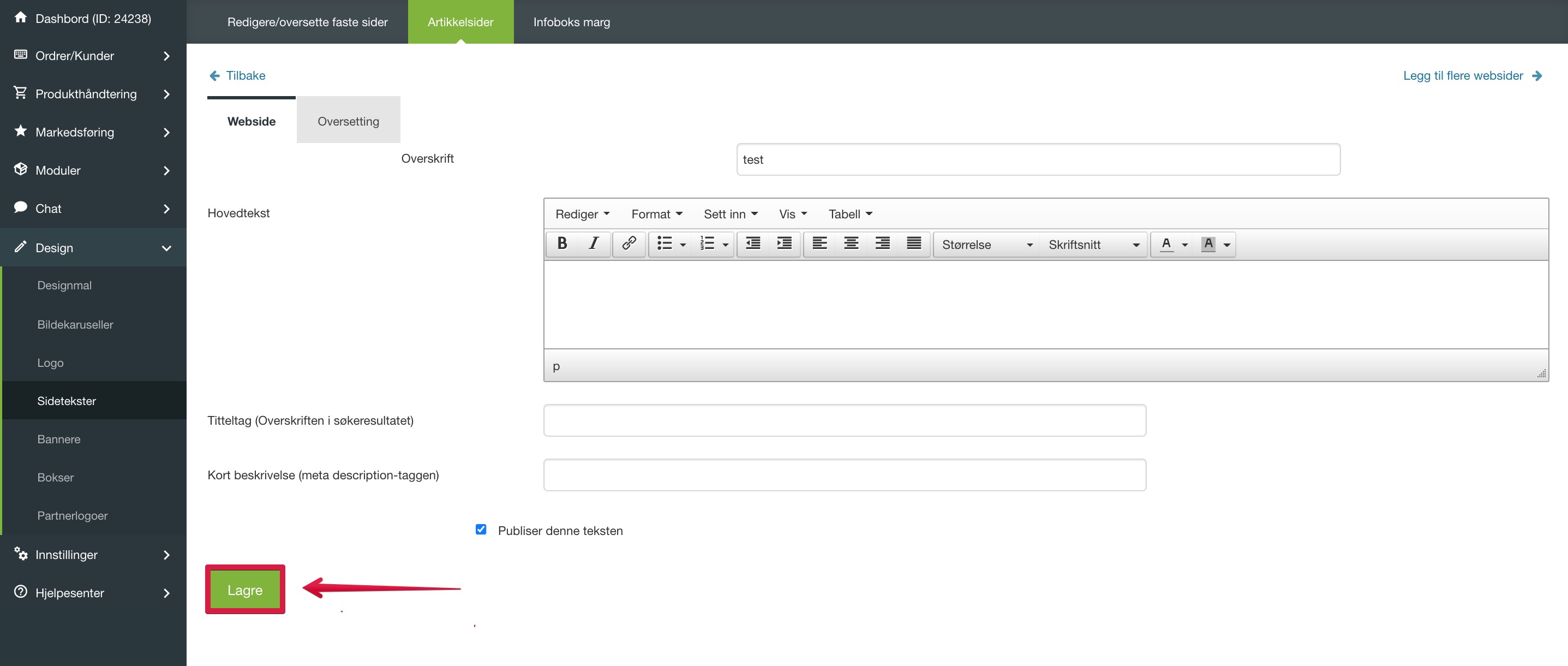1568x666 pixels.
Task: Toggle italic formatting in editor
Action: point(594,244)
